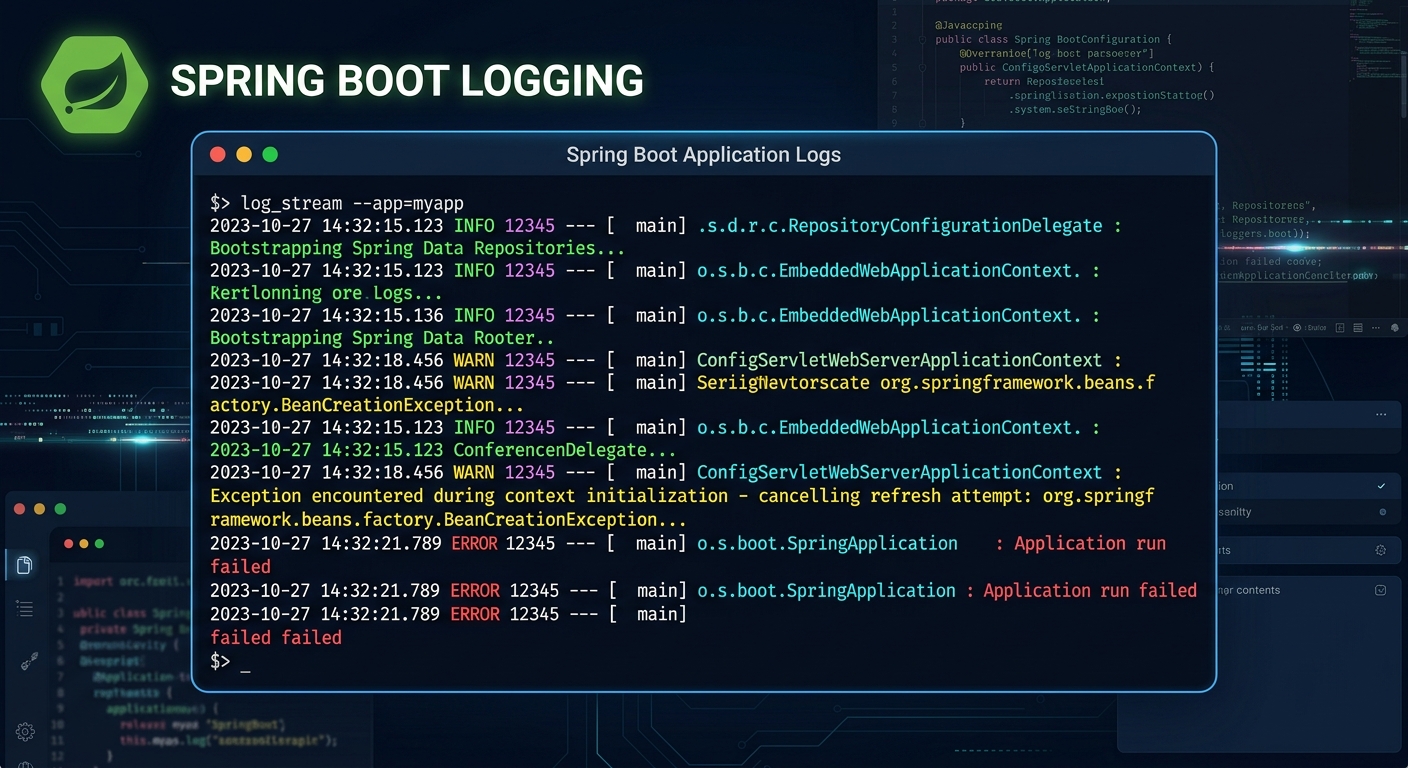Open the gear icon on the right panel row
The image size is (1408, 768).
1381,550
